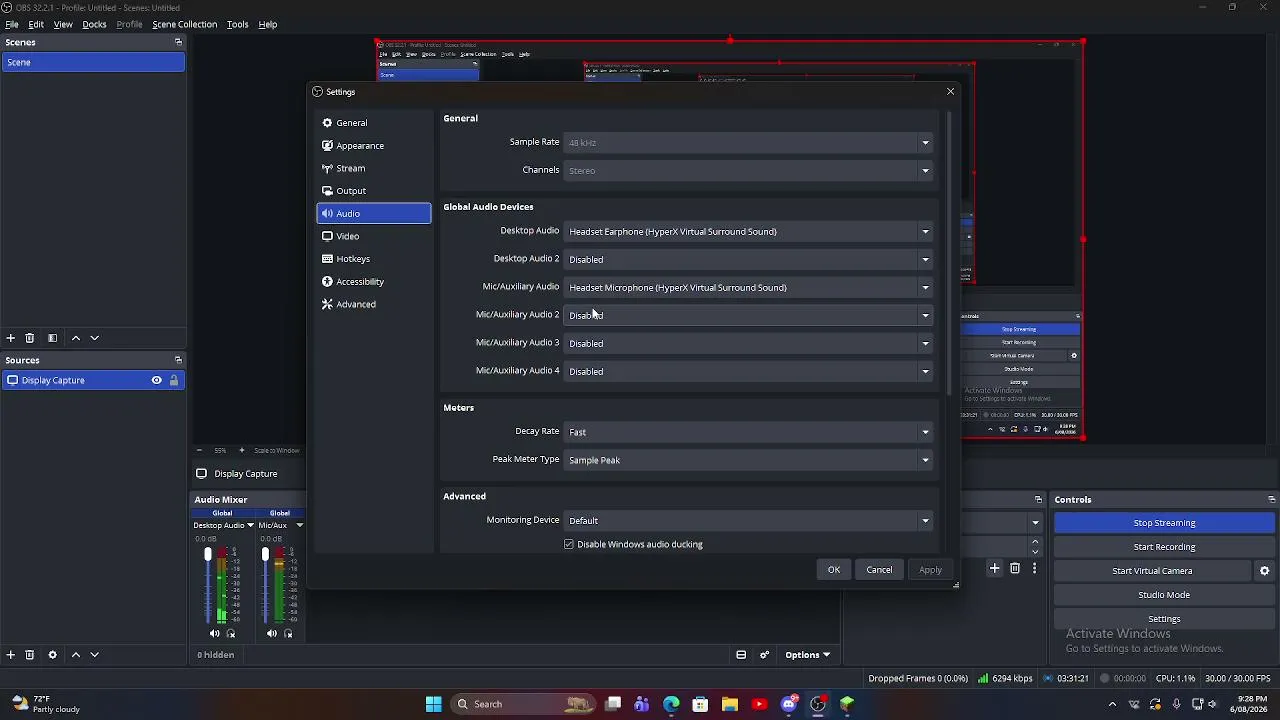The image size is (1280, 720).
Task: Choose a Desktop Audio device from dropdown
Action: (x=749, y=232)
